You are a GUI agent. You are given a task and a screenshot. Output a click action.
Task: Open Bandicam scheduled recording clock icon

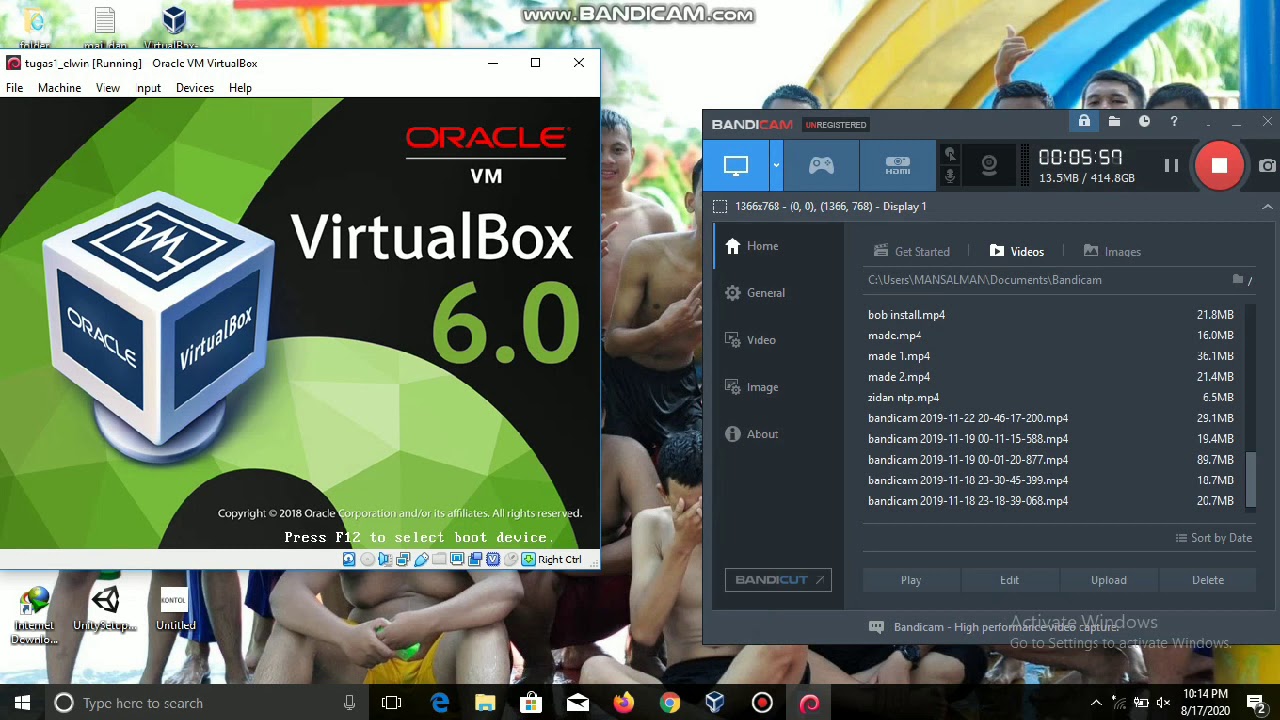(x=1144, y=122)
